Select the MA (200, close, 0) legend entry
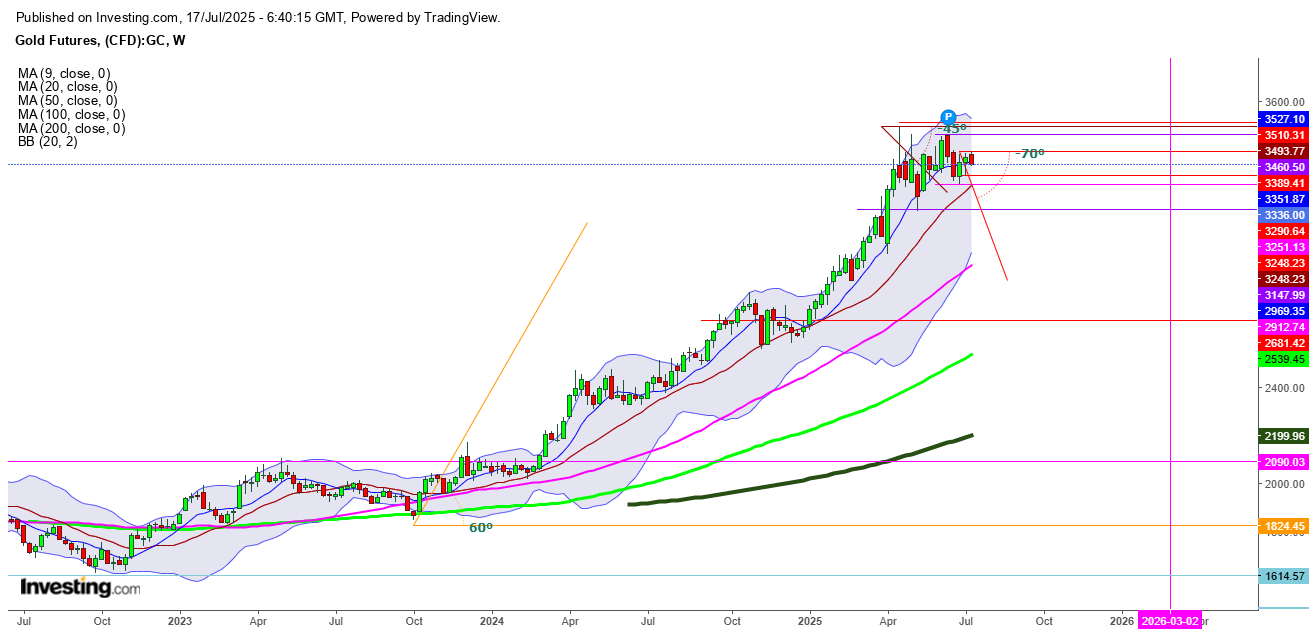The width and height of the screenshot is (1316, 634). (71, 128)
